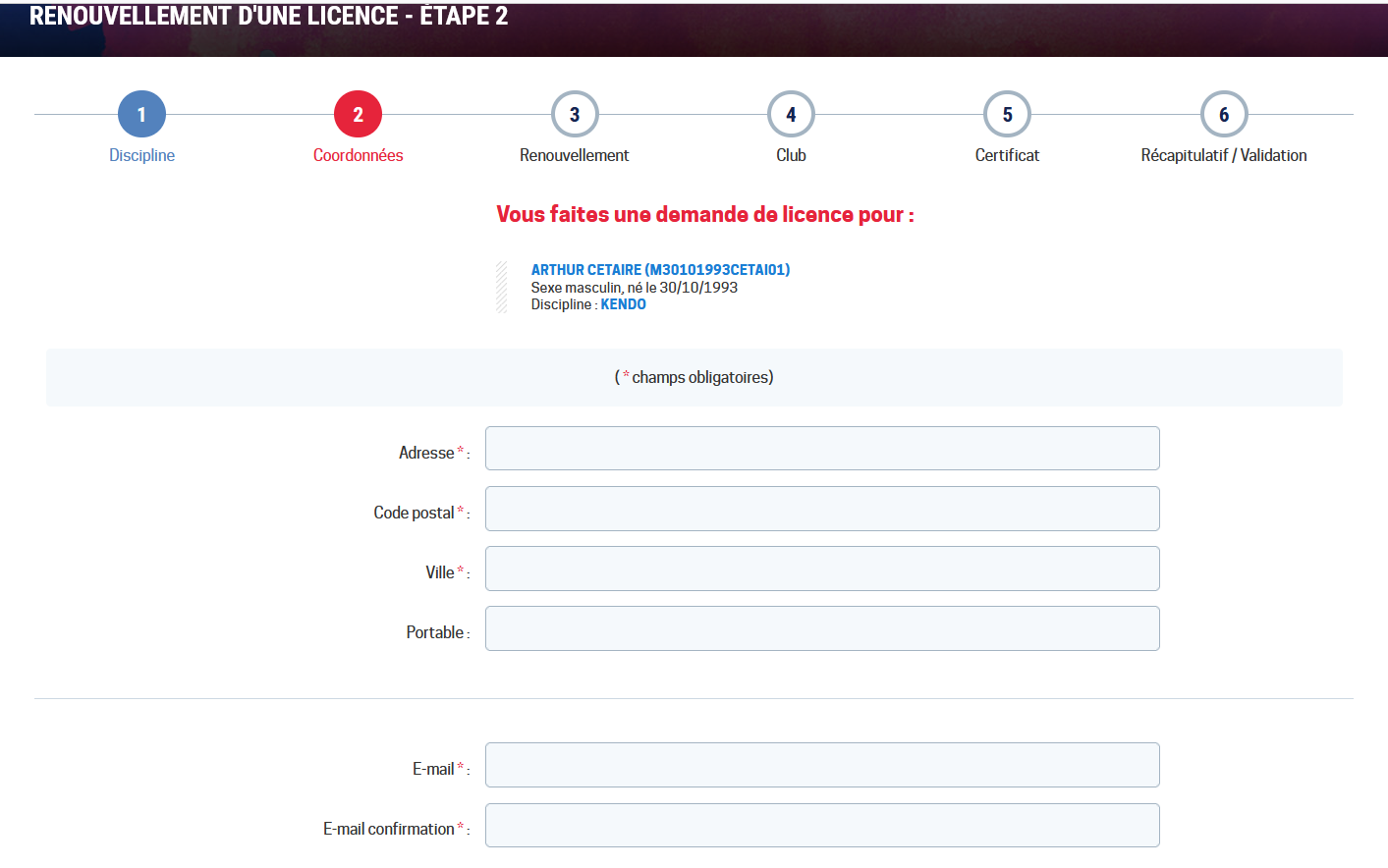Select the red step 2 circle
Screen dimensions: 1388x868
[x=358, y=115]
